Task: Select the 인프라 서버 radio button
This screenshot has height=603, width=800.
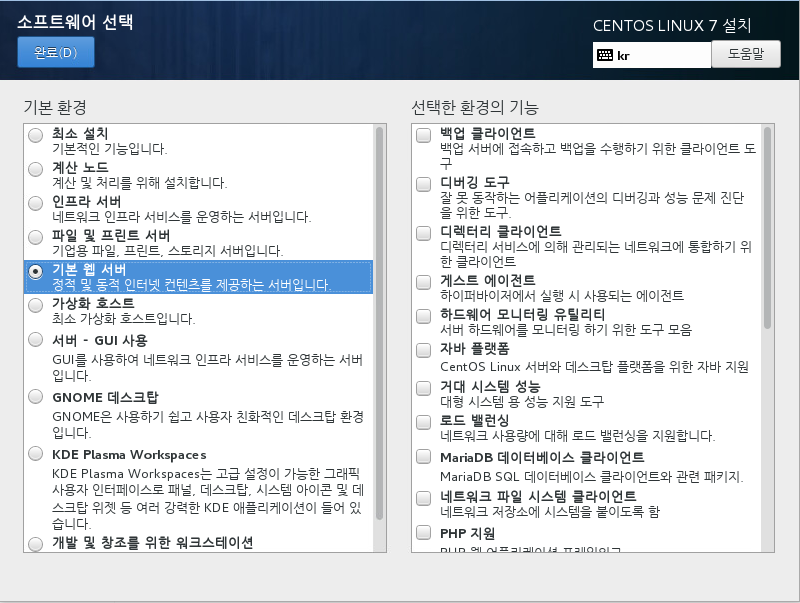Action: [35, 203]
